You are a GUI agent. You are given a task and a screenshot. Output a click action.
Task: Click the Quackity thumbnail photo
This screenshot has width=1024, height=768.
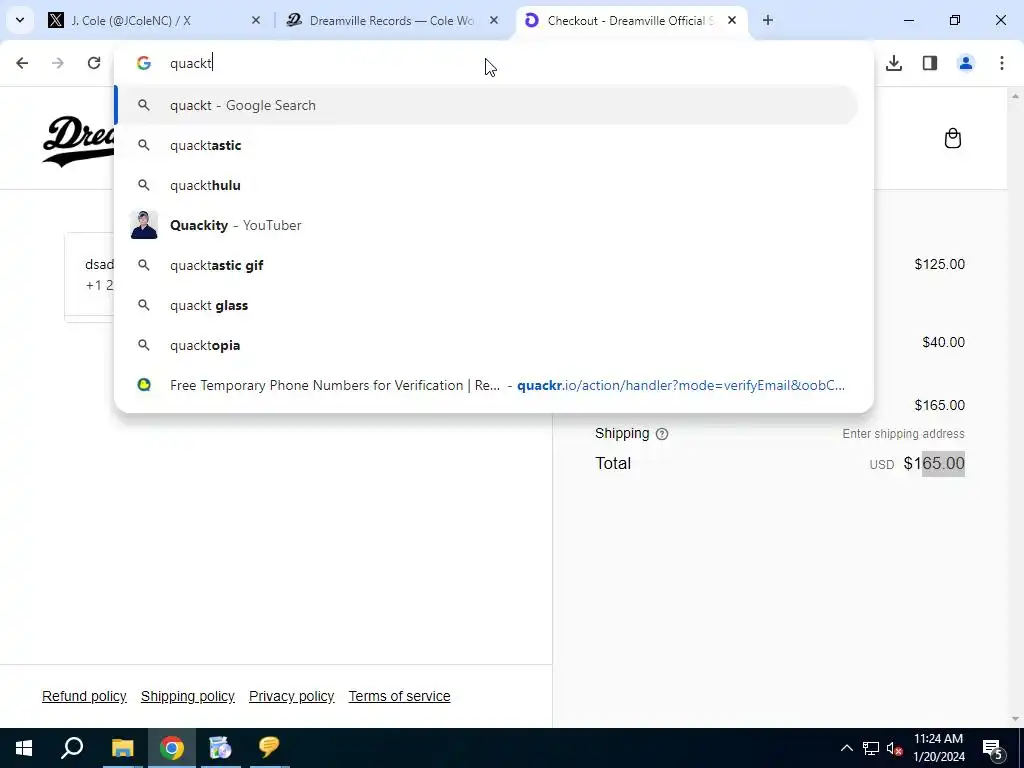[144, 225]
